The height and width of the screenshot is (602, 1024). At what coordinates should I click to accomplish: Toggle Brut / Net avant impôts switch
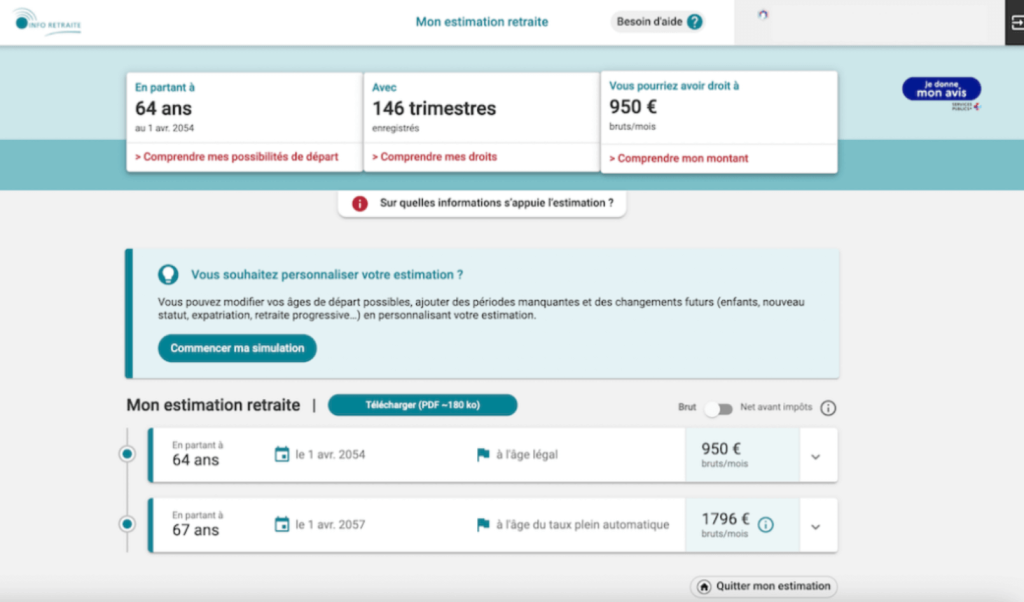(x=718, y=409)
